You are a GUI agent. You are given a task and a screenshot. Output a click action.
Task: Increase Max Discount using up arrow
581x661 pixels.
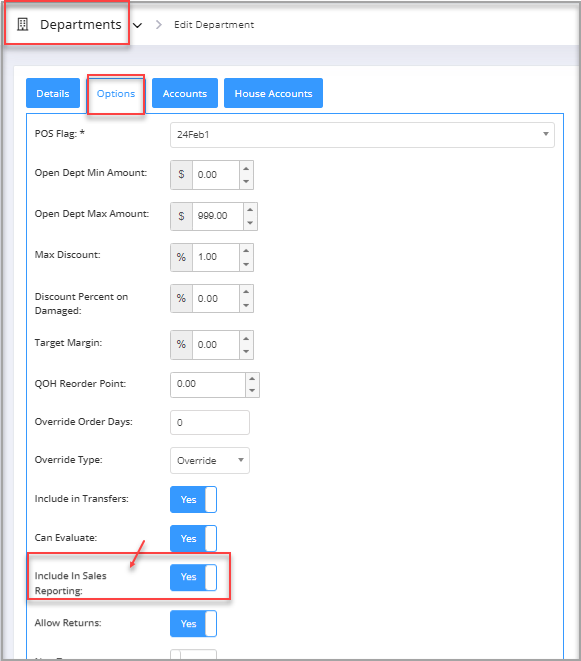(246, 251)
